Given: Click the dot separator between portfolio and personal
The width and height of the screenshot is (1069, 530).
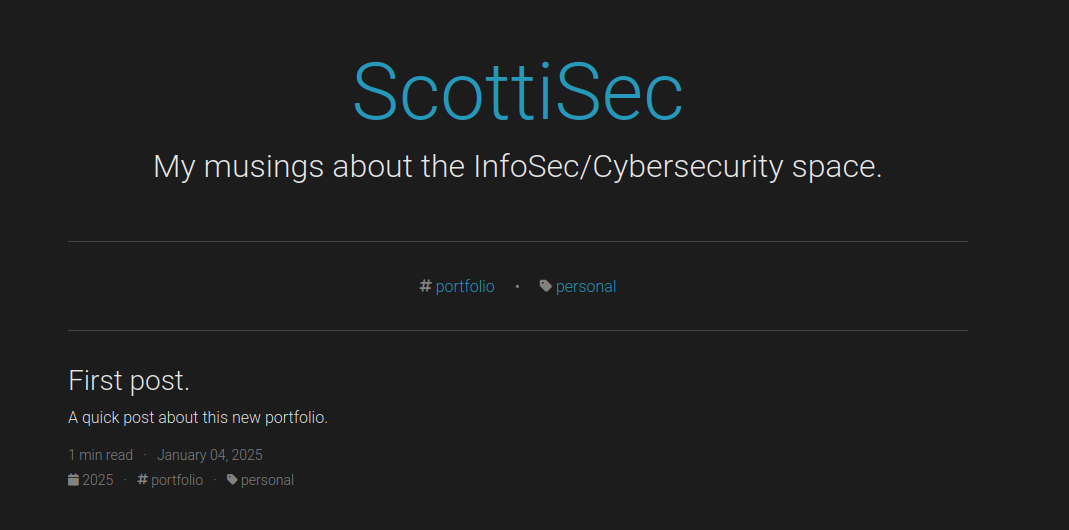Looking at the screenshot, I should pos(517,287).
